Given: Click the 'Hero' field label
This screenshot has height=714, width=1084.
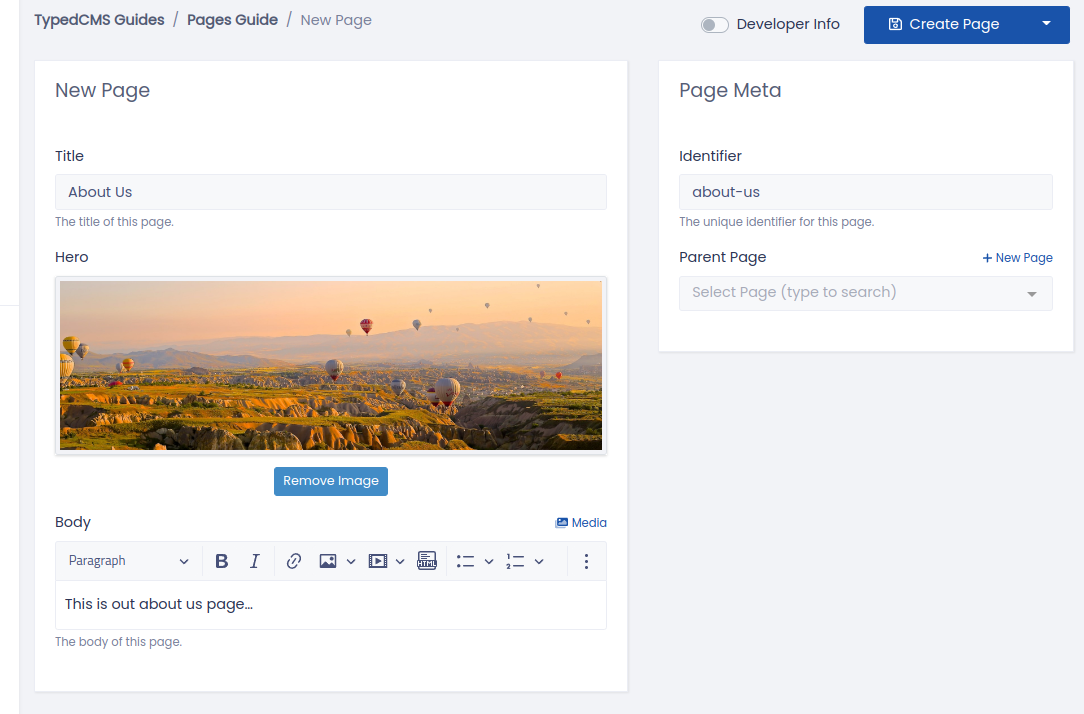Looking at the screenshot, I should (x=72, y=257).
